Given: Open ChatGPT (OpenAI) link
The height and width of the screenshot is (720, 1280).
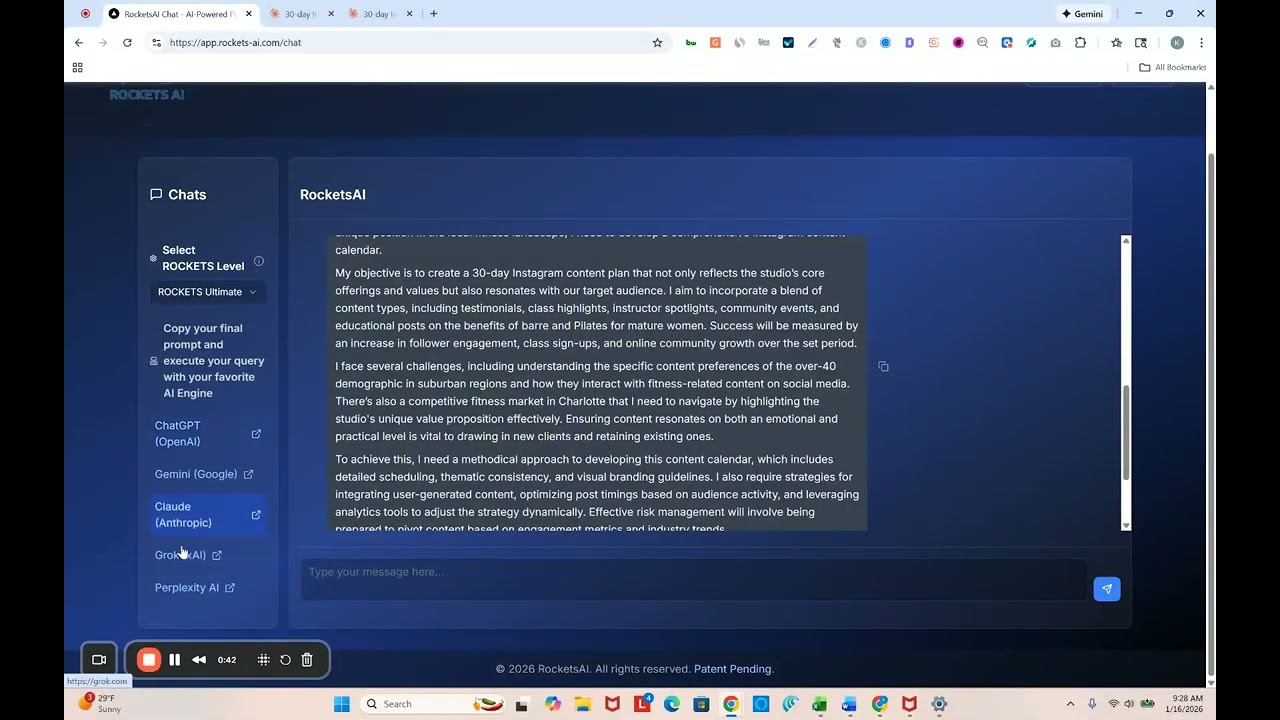Looking at the screenshot, I should tap(207, 434).
